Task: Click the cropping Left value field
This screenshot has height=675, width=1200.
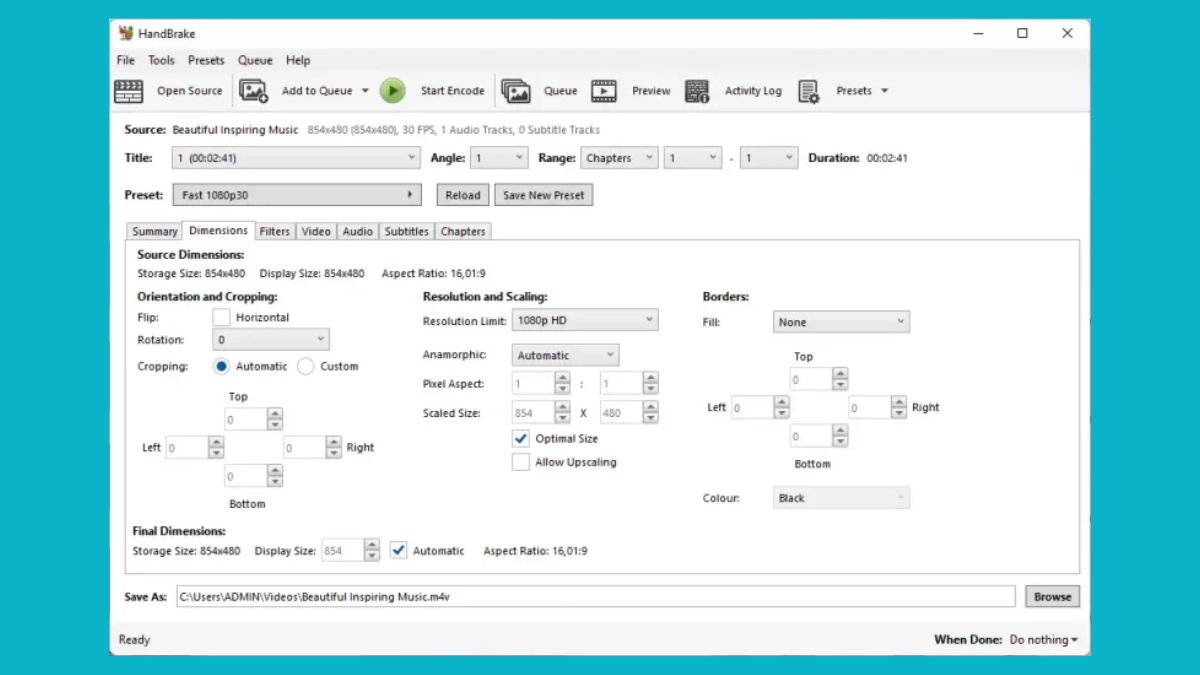Action: point(187,448)
